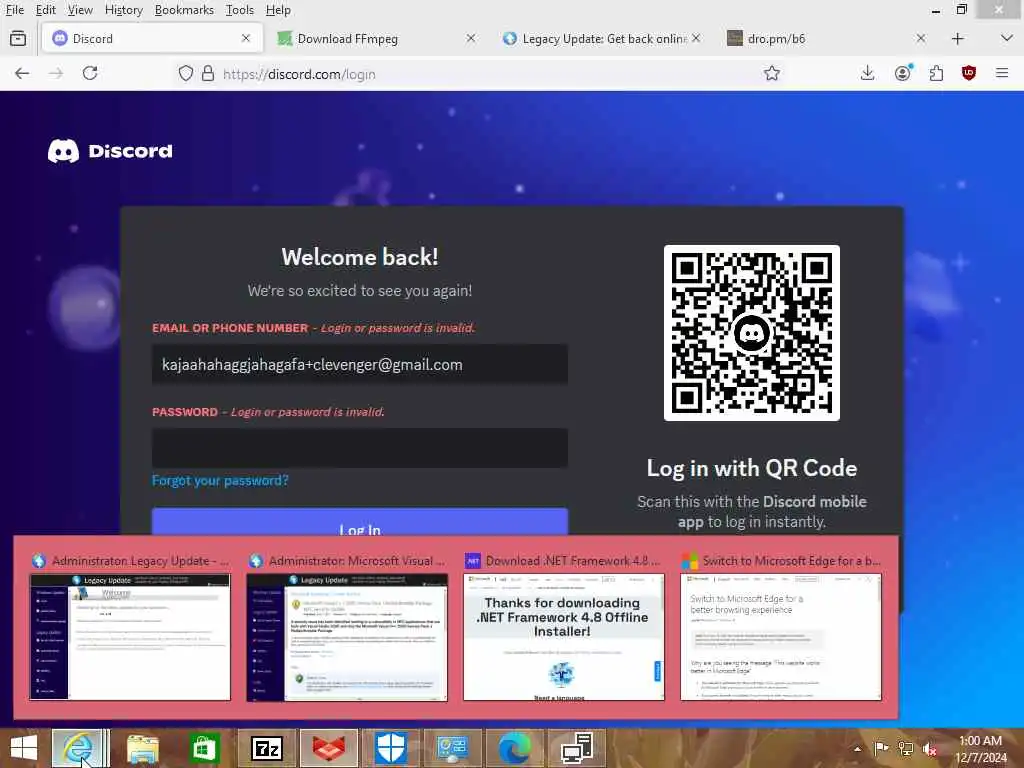Switch to the Download FFmpeg tab
This screenshot has width=1024, height=768.
376,39
